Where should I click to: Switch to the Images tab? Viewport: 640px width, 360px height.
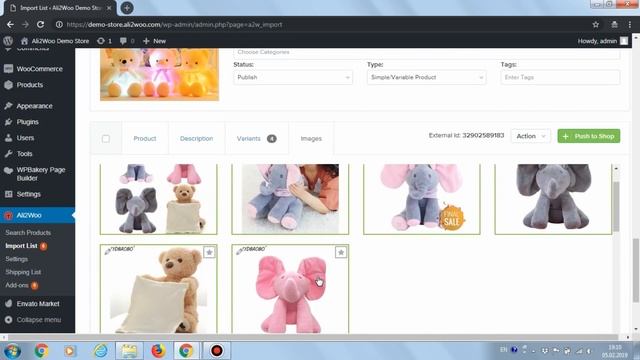(311, 139)
